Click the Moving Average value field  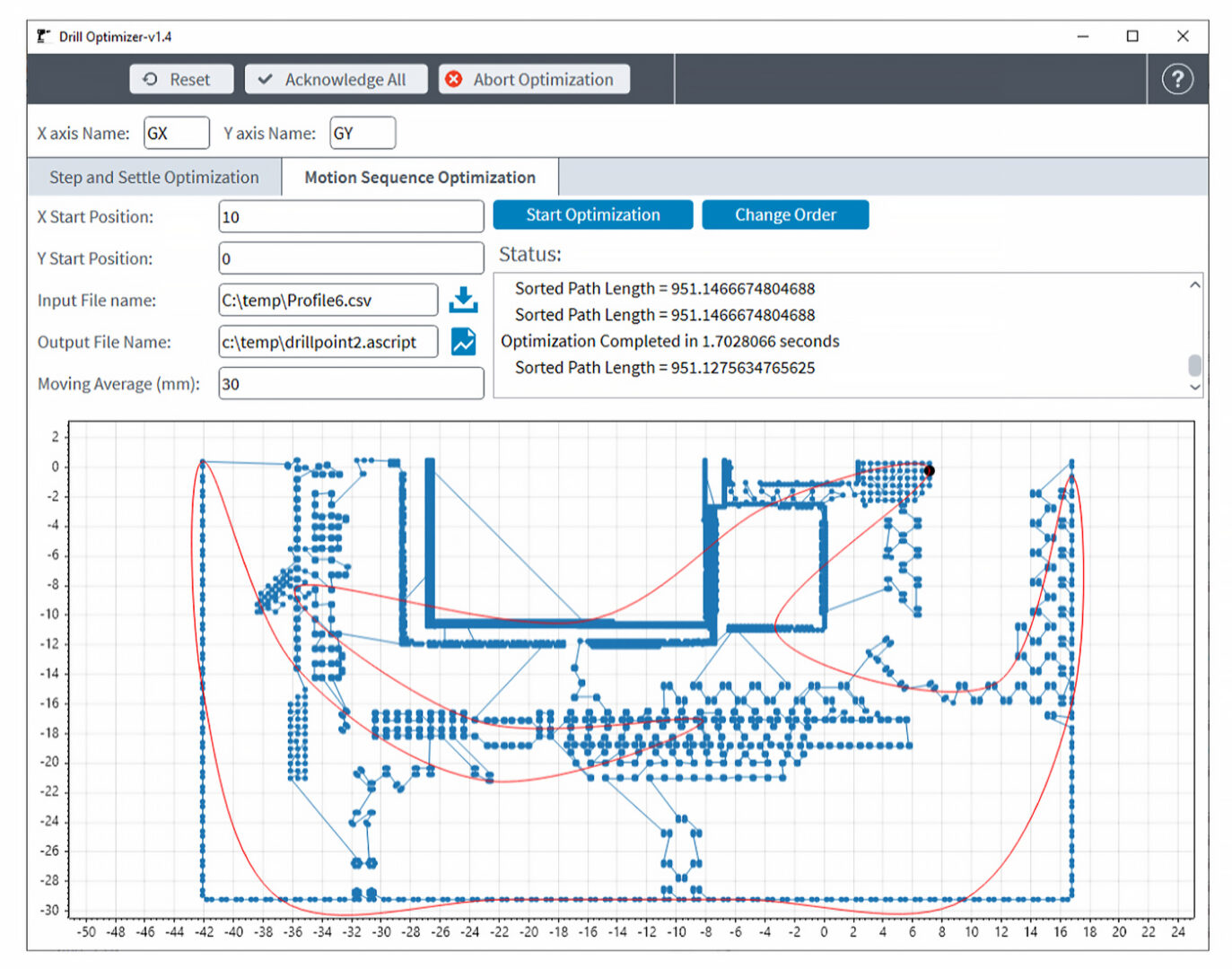click(350, 383)
